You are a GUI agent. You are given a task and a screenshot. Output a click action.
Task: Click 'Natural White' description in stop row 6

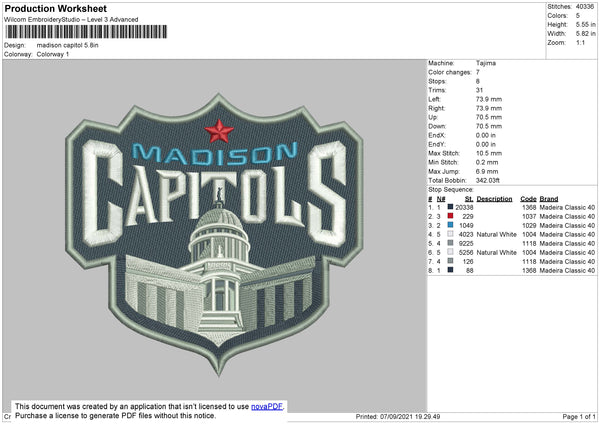point(497,252)
